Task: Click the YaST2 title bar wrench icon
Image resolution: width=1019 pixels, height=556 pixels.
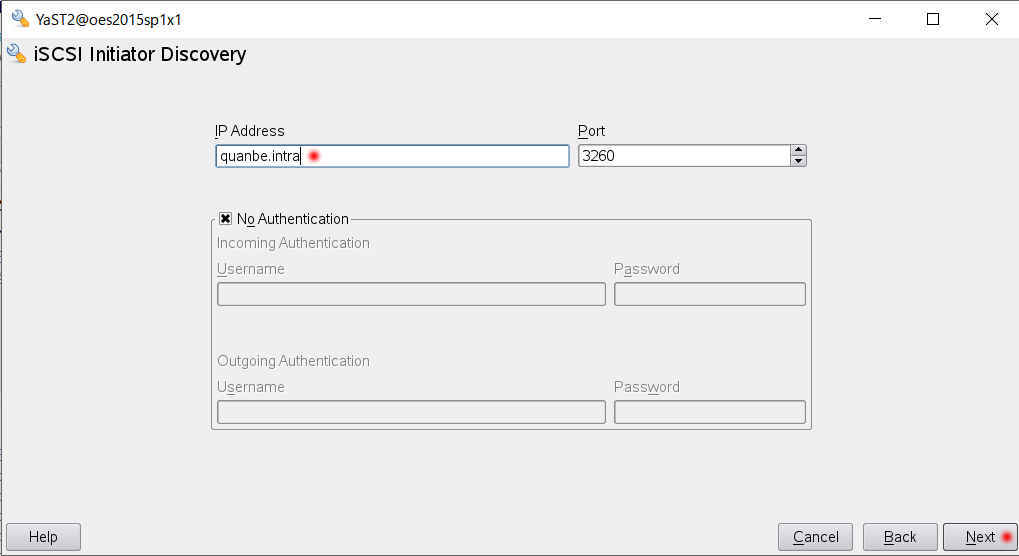Action: (20, 19)
